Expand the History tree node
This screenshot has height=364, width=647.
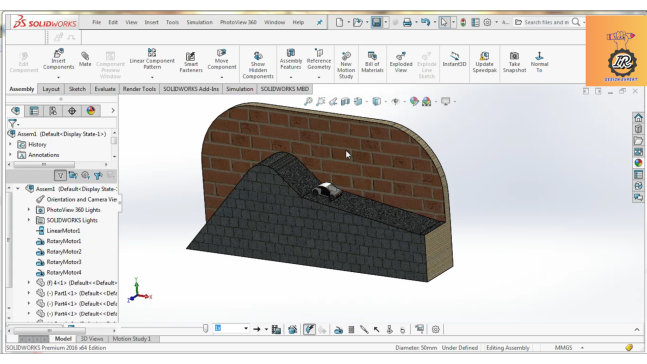pos(11,144)
